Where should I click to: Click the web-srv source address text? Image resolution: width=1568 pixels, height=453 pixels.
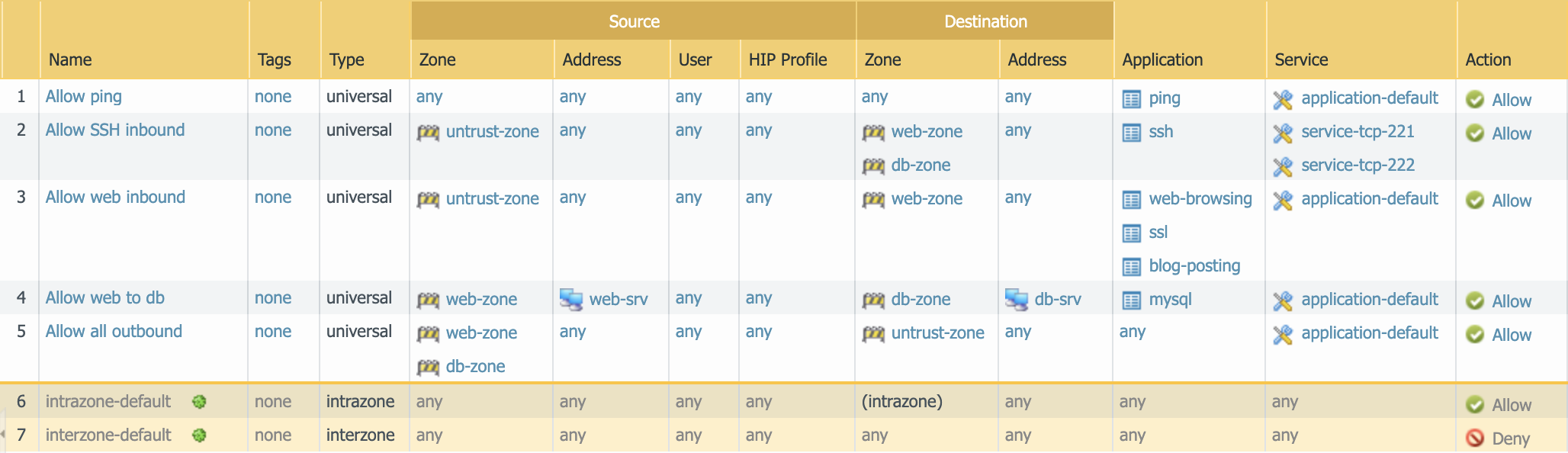coord(619,300)
